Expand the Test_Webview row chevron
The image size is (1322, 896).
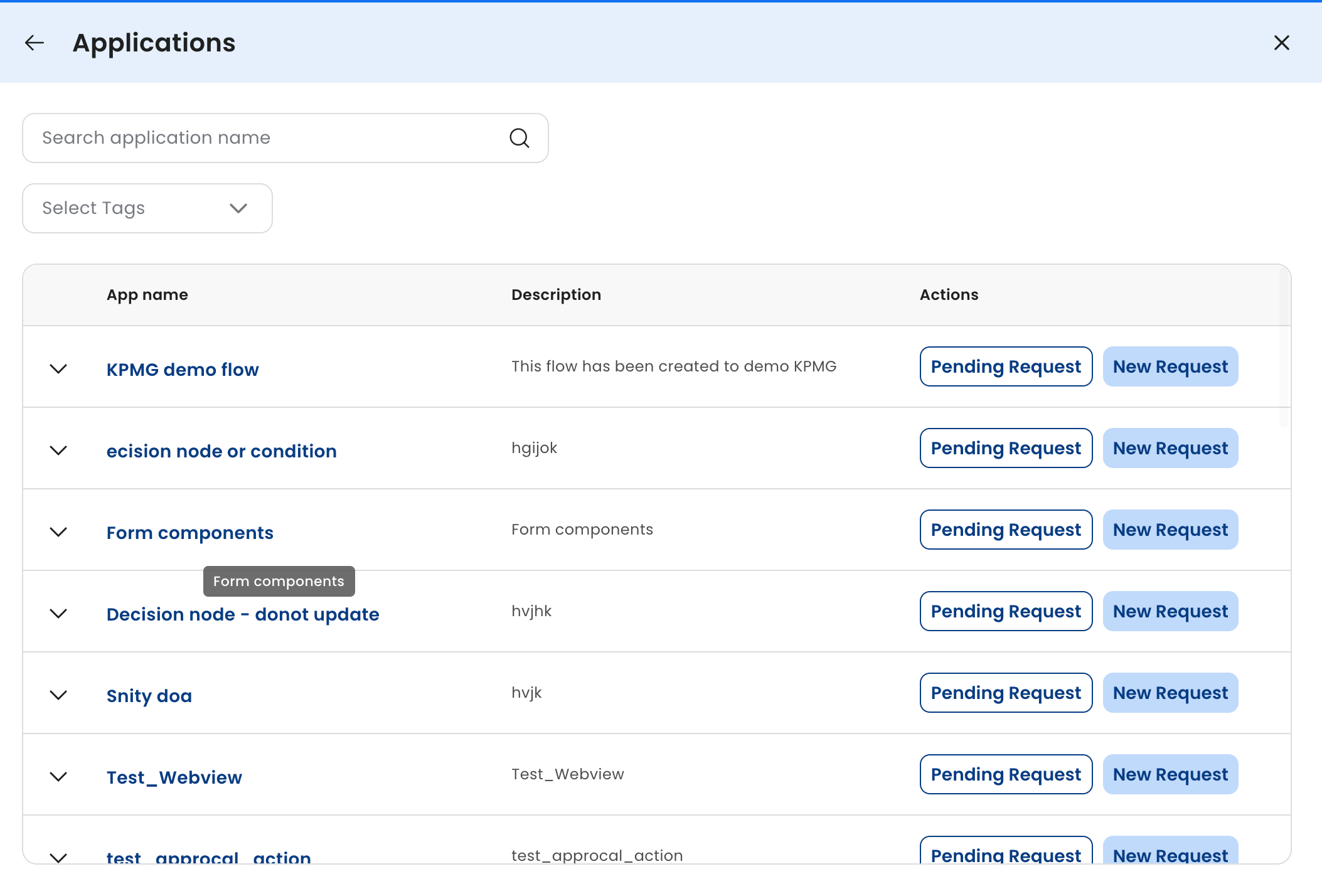coord(58,777)
